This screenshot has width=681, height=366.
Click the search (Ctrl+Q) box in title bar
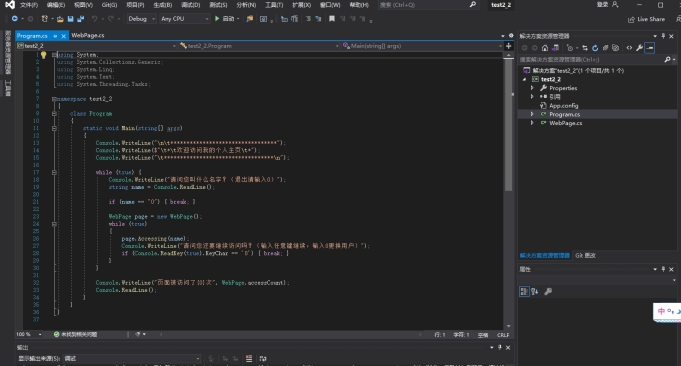pyautogui.click(x=428, y=5)
